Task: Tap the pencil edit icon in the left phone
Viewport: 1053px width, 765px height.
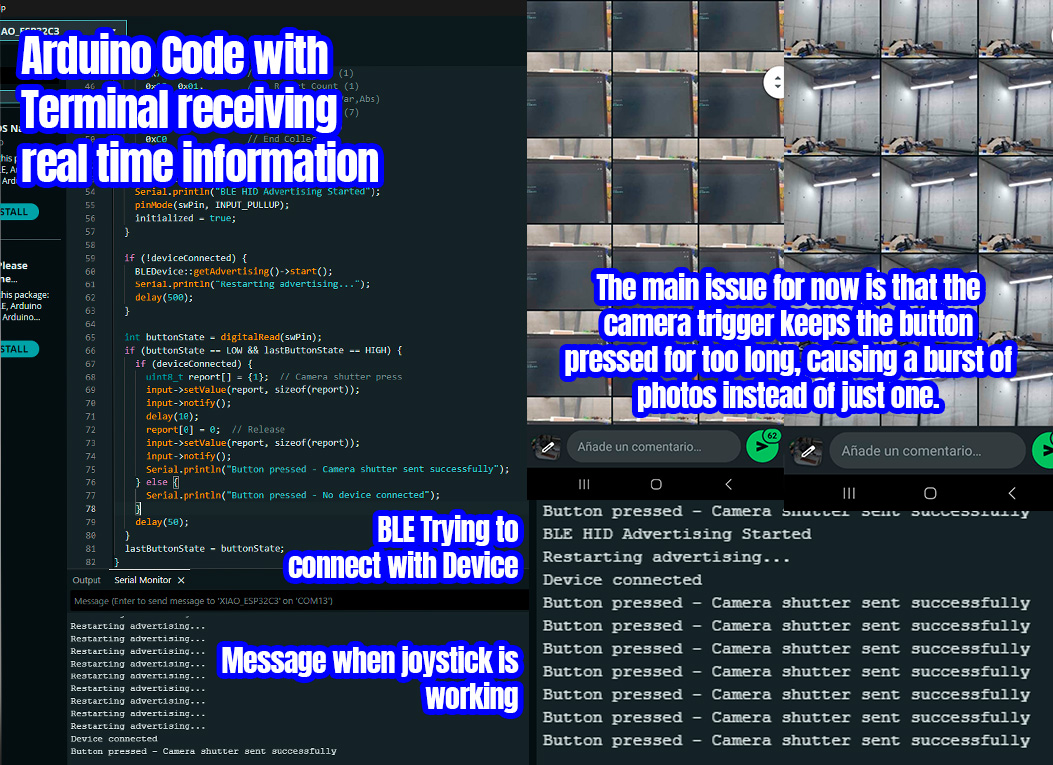Action: pos(547,447)
